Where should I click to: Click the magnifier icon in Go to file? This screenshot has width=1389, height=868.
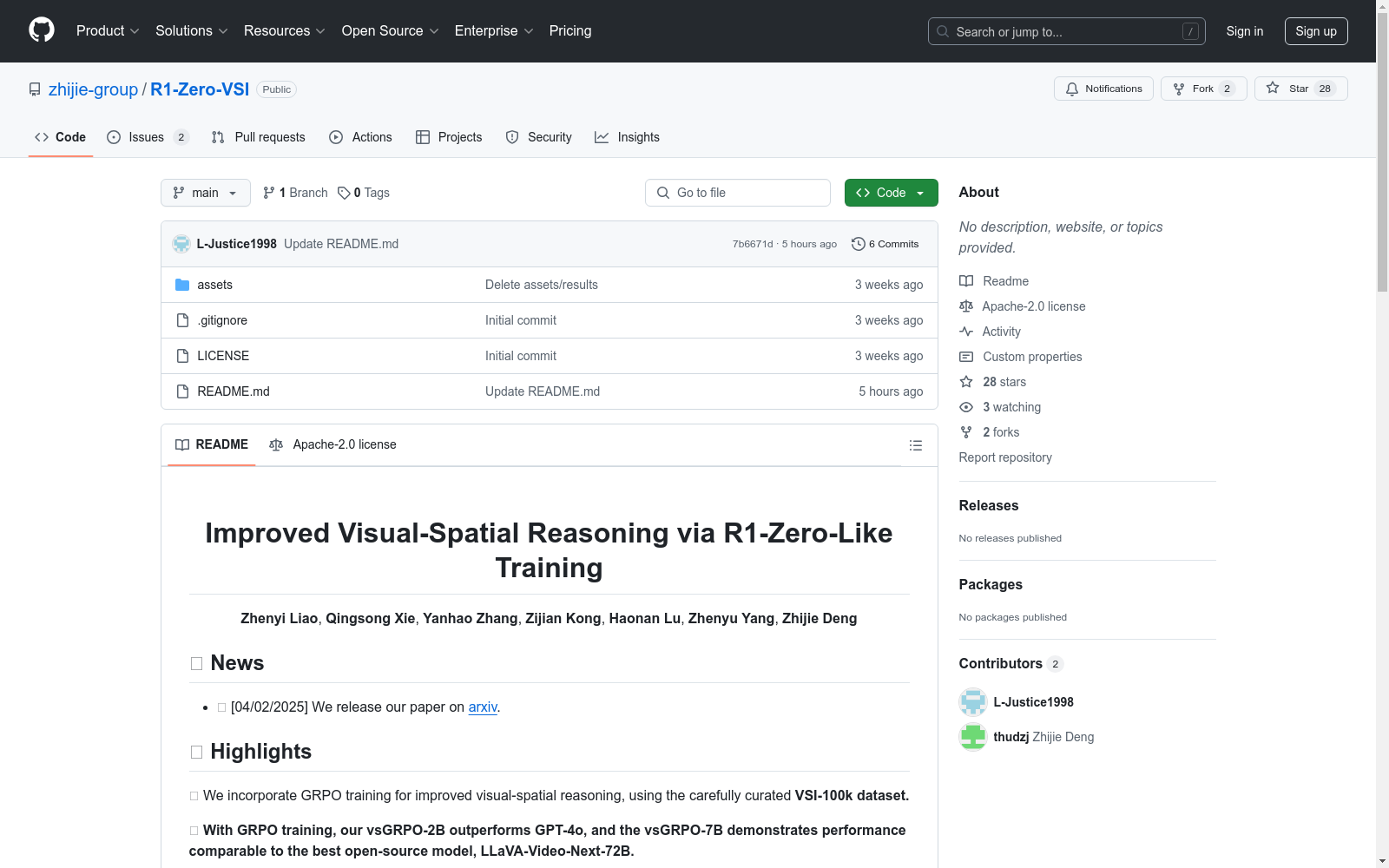pos(663,193)
